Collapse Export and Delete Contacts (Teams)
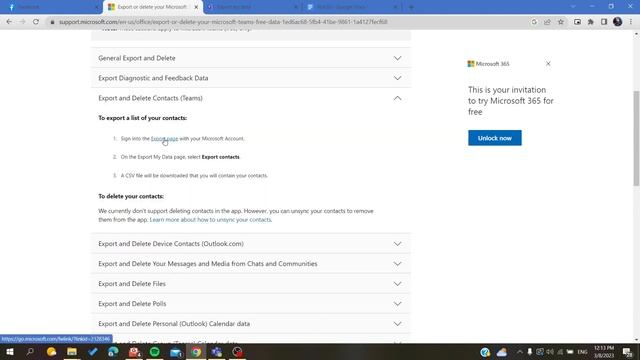Image resolution: width=640 pixels, height=360 pixels. [x=251, y=98]
